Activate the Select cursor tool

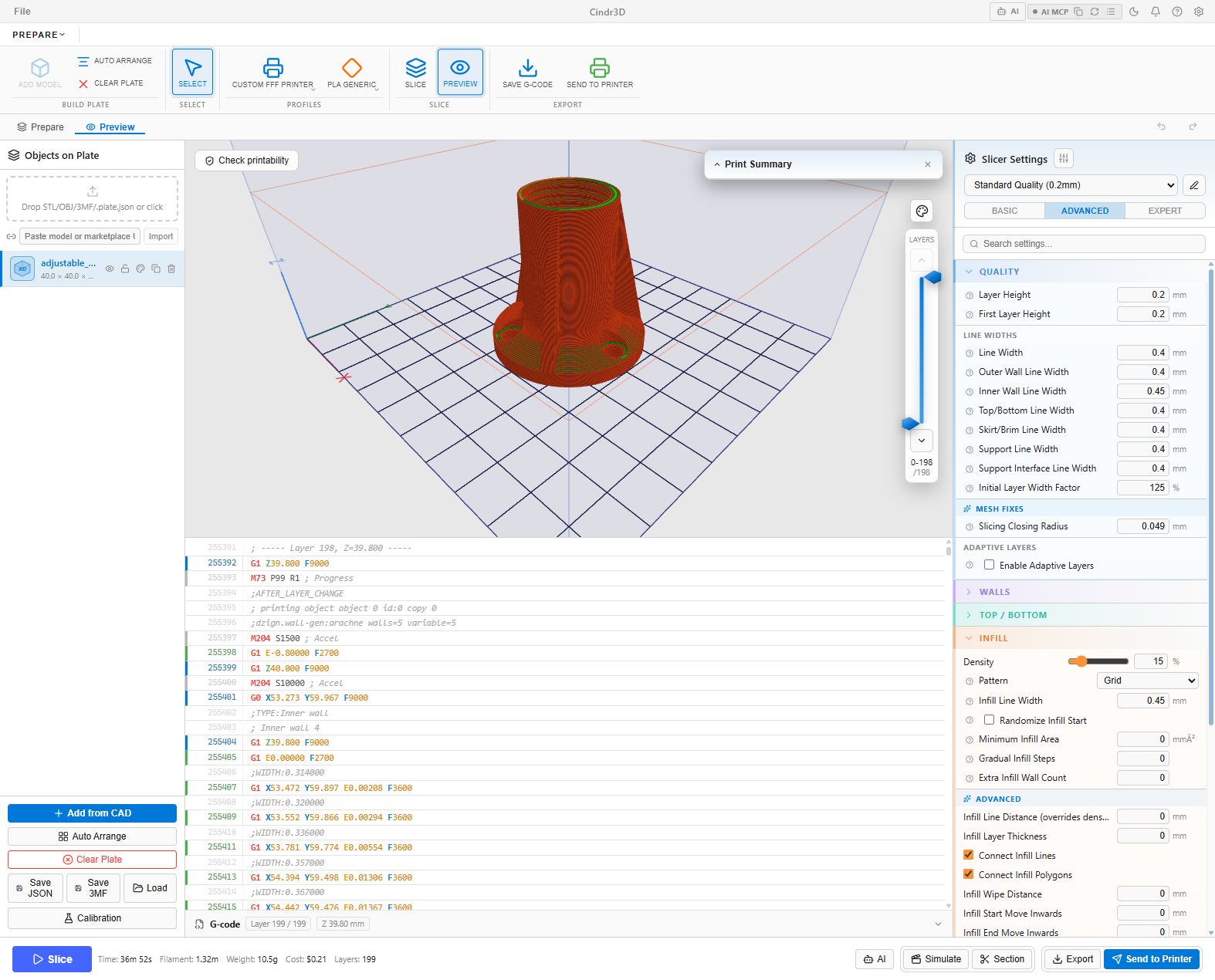point(192,72)
